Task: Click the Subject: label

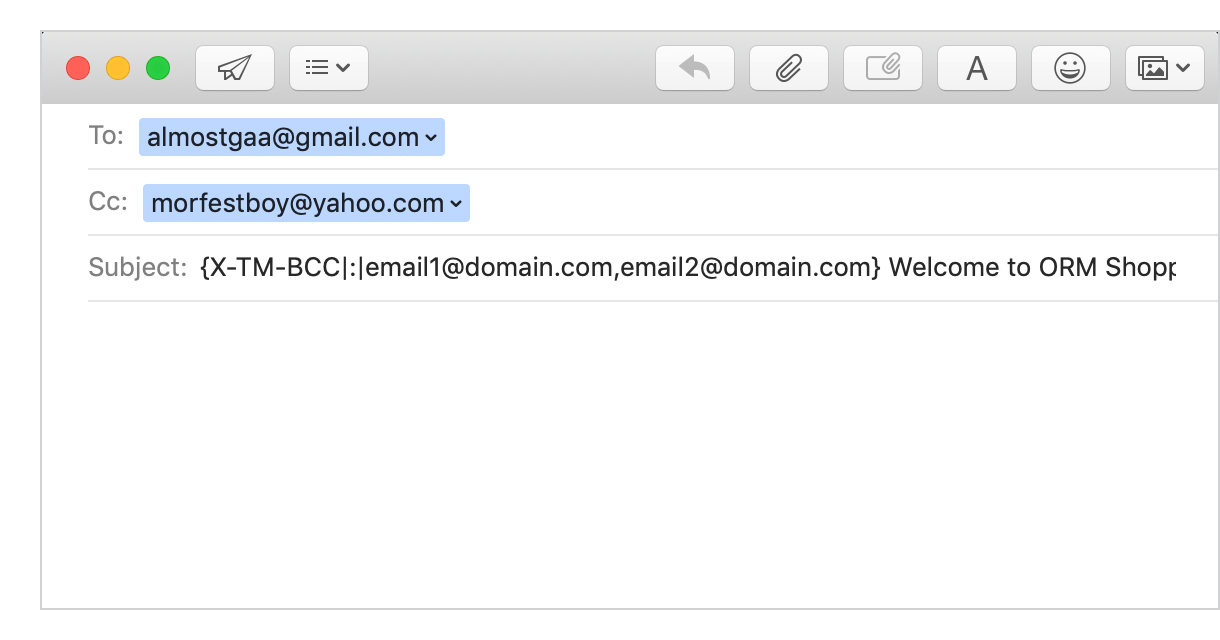Action: tap(137, 268)
